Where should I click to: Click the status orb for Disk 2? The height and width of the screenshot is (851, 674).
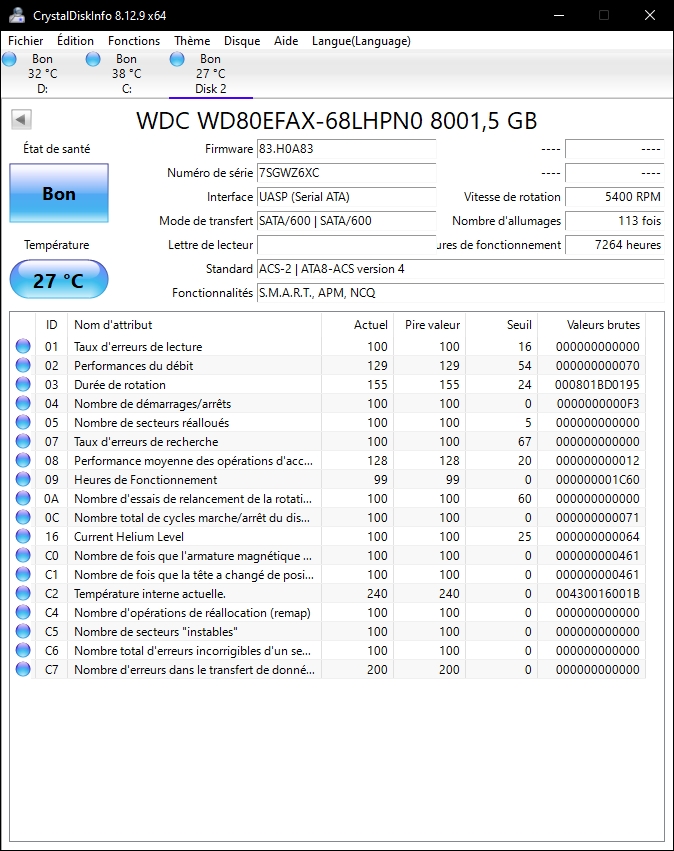click(178, 60)
